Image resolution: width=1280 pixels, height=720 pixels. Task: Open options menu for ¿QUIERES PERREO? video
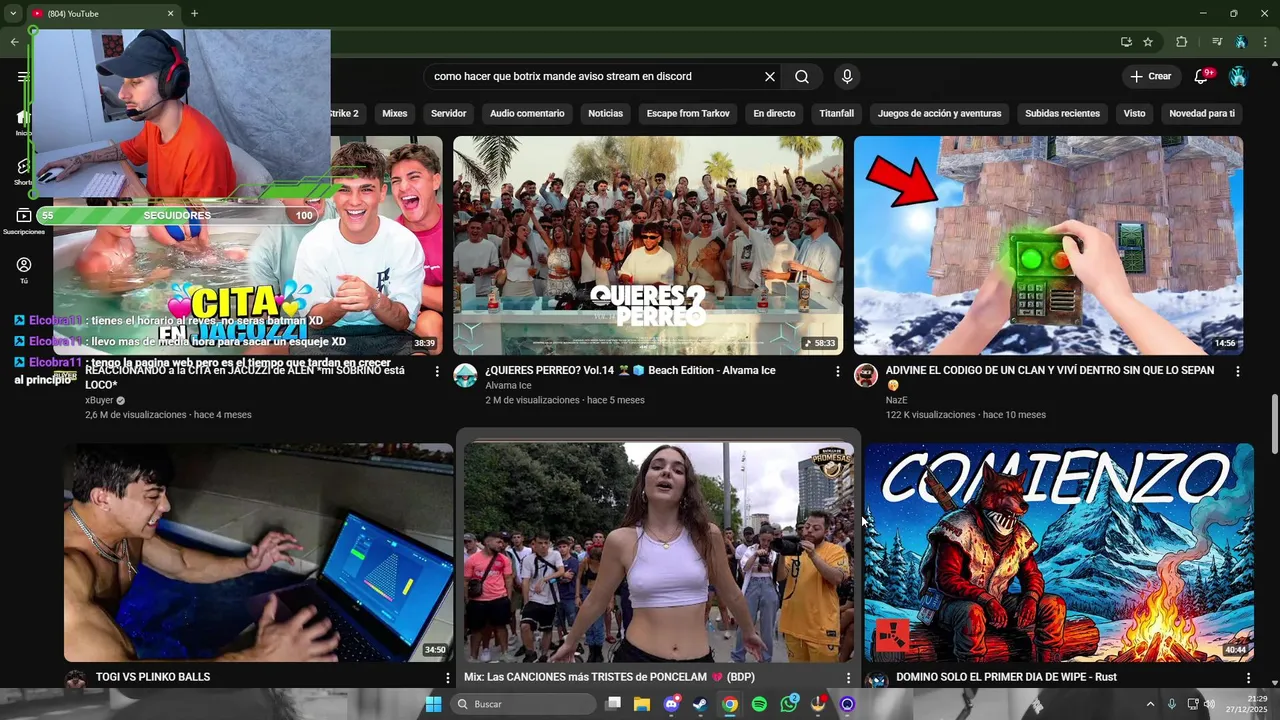click(x=838, y=371)
